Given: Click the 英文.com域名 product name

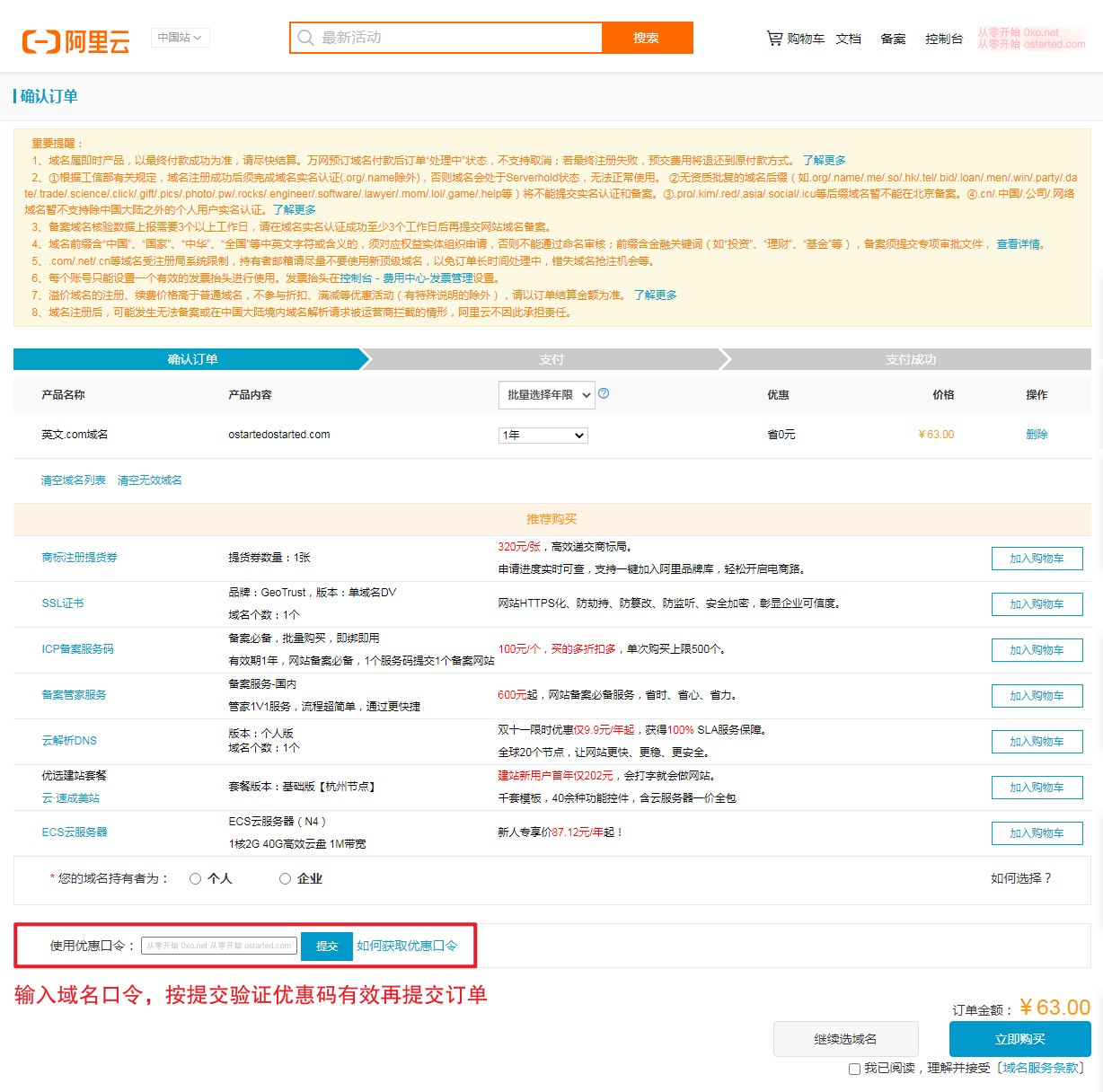Looking at the screenshot, I should click(x=75, y=435).
